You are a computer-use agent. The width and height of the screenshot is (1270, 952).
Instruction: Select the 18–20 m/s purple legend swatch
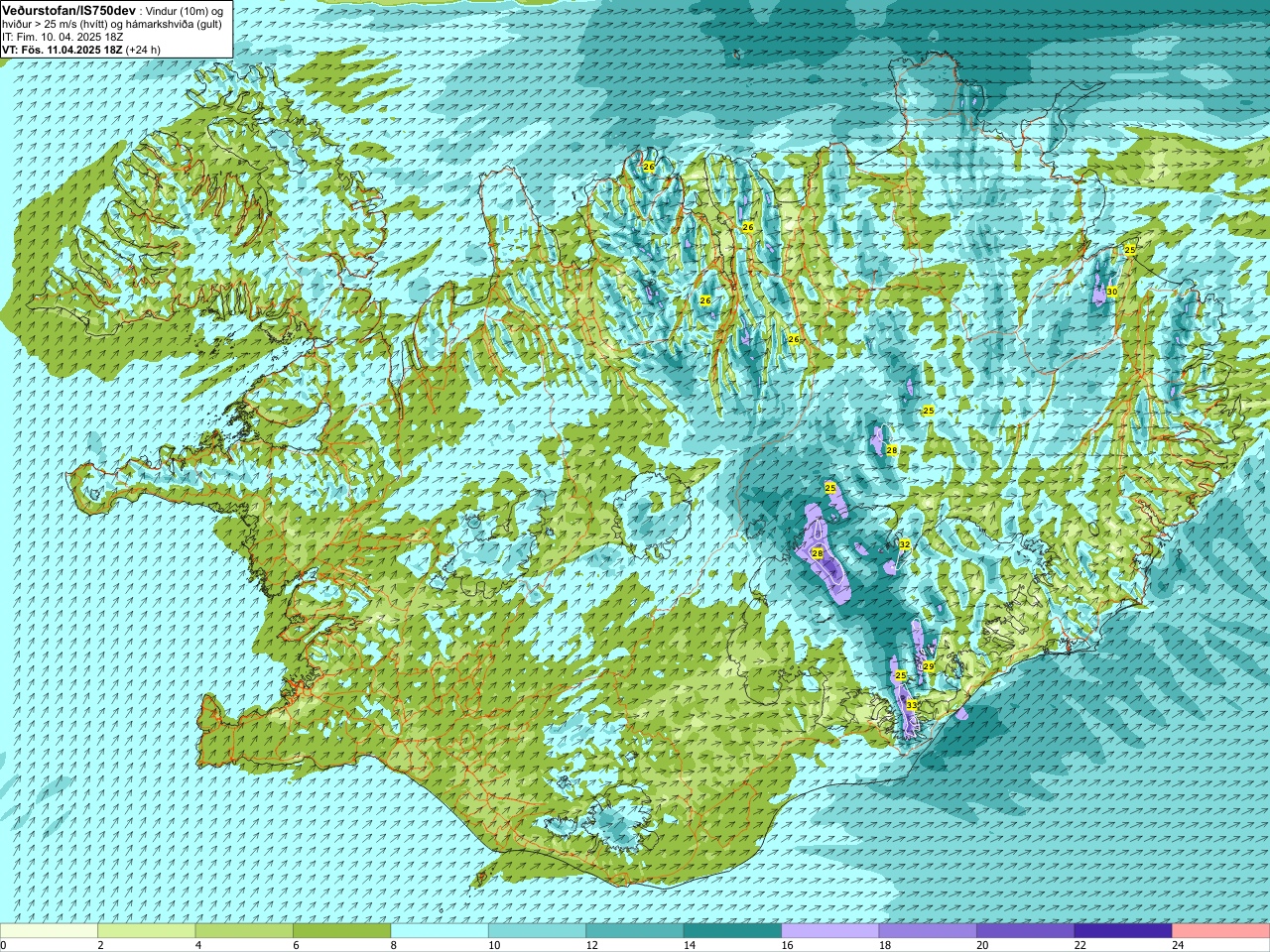click(x=928, y=931)
